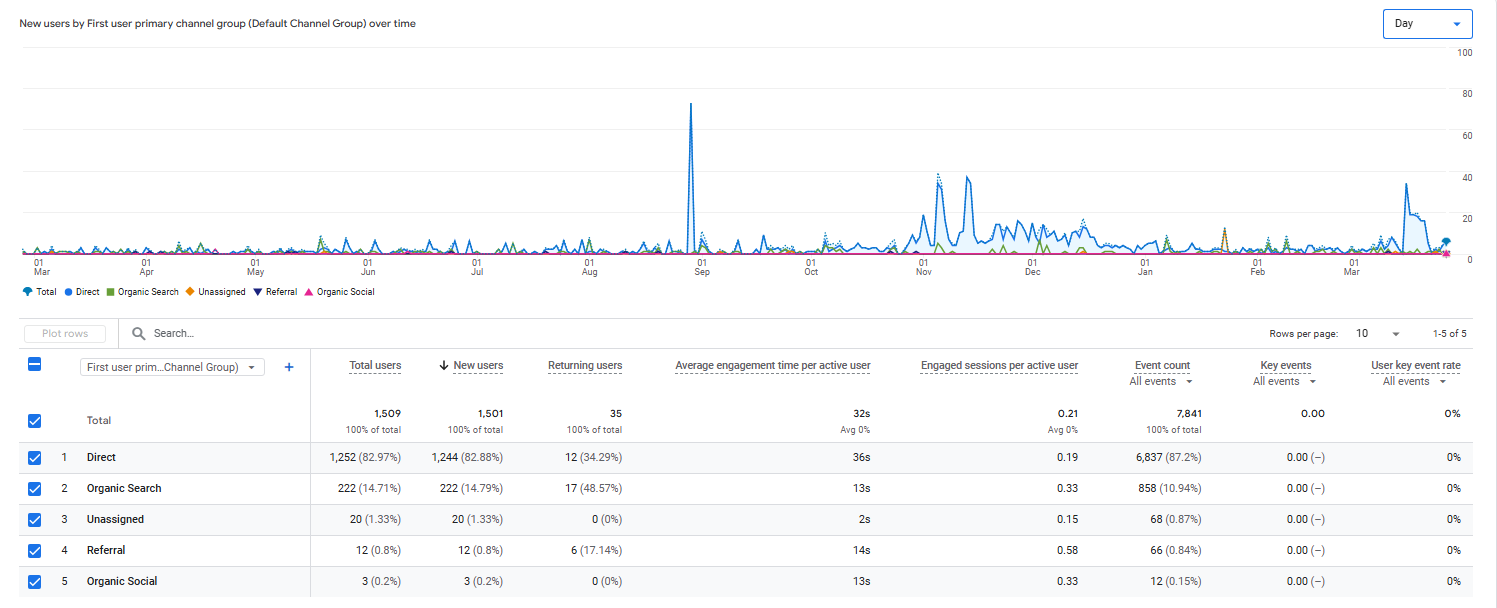
Task: Click the Plot rows button
Action: point(65,333)
